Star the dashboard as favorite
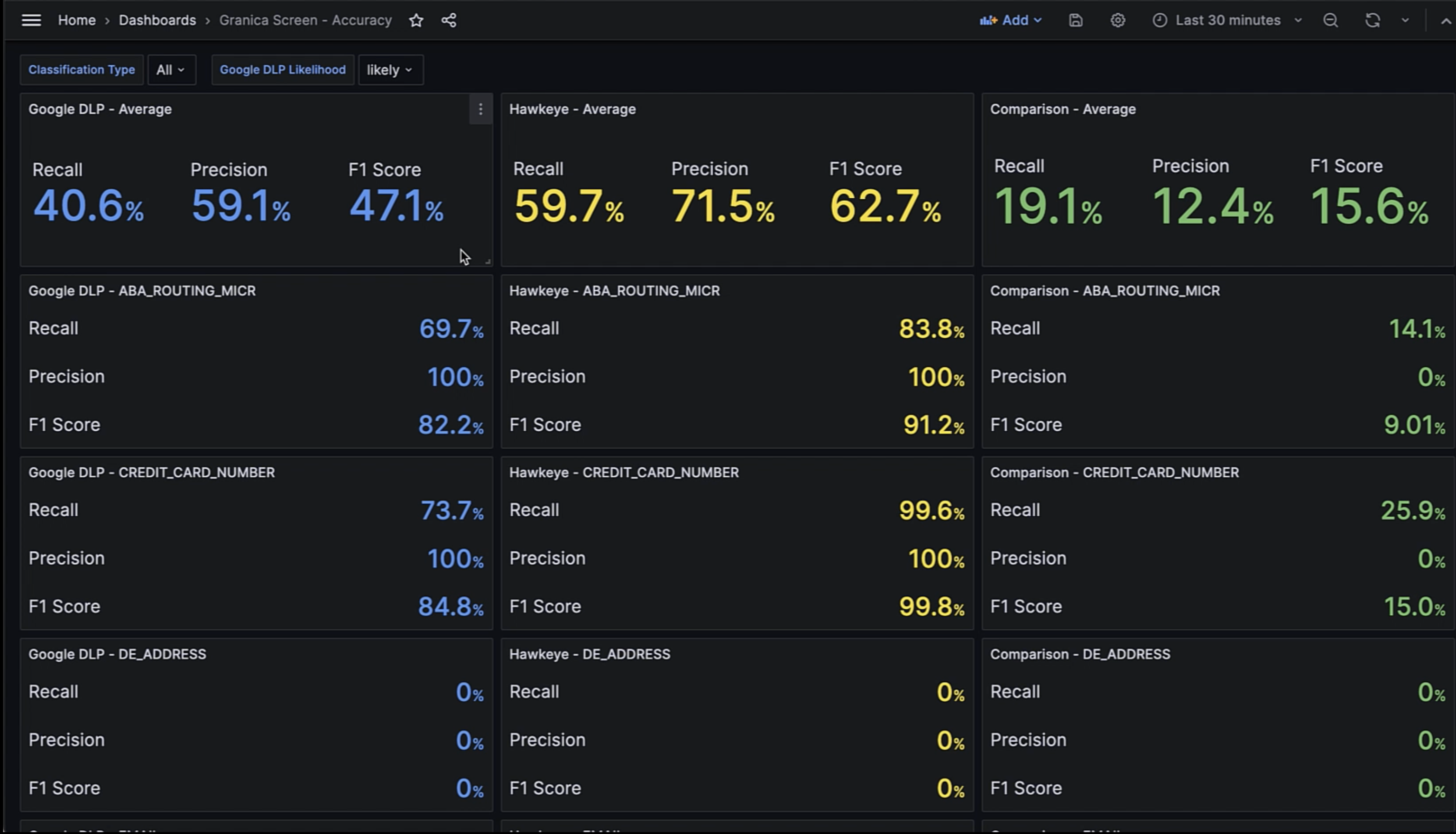The width and height of the screenshot is (1456, 834). [416, 20]
